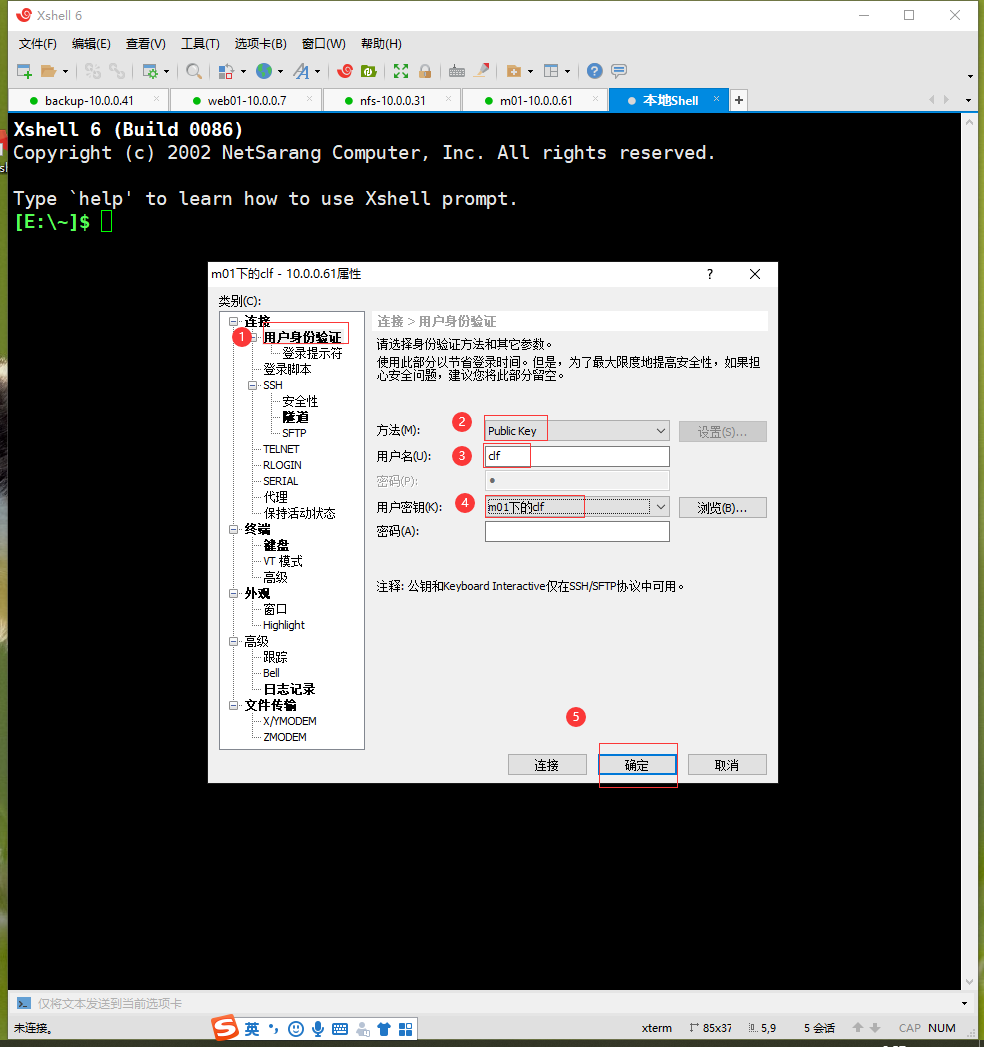Collapse the SSH tree node
This screenshot has height=1047, width=984.
252,385
